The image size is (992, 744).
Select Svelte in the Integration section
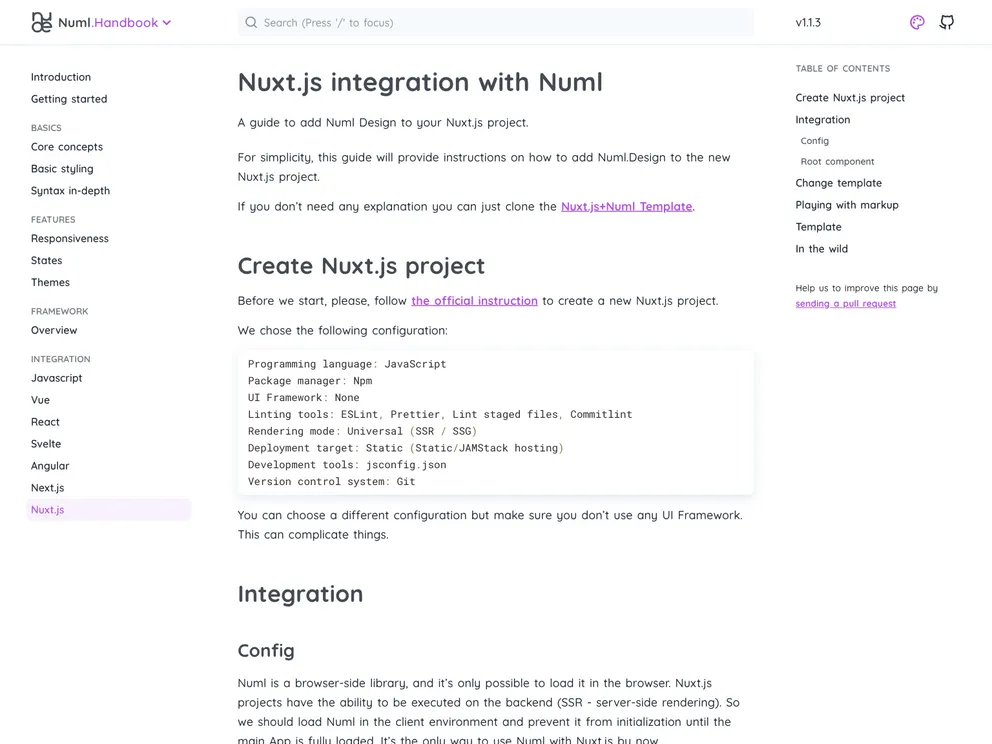coord(46,444)
